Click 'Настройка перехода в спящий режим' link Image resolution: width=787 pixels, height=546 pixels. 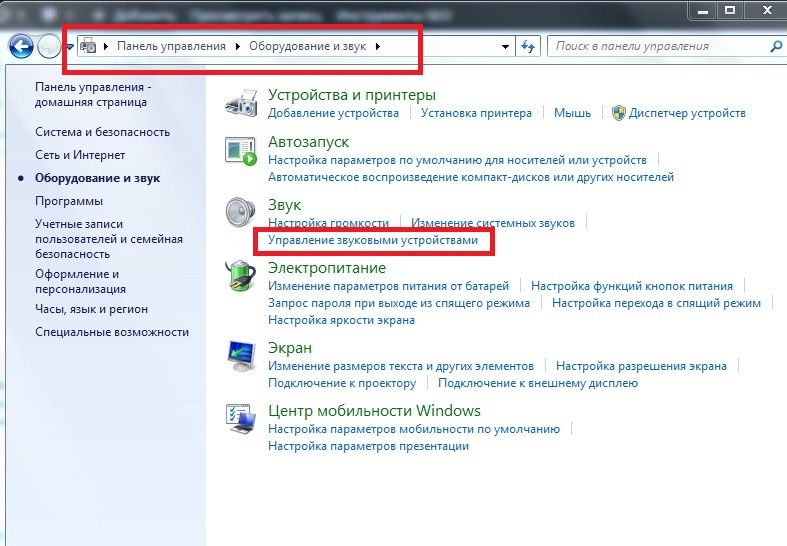657,303
